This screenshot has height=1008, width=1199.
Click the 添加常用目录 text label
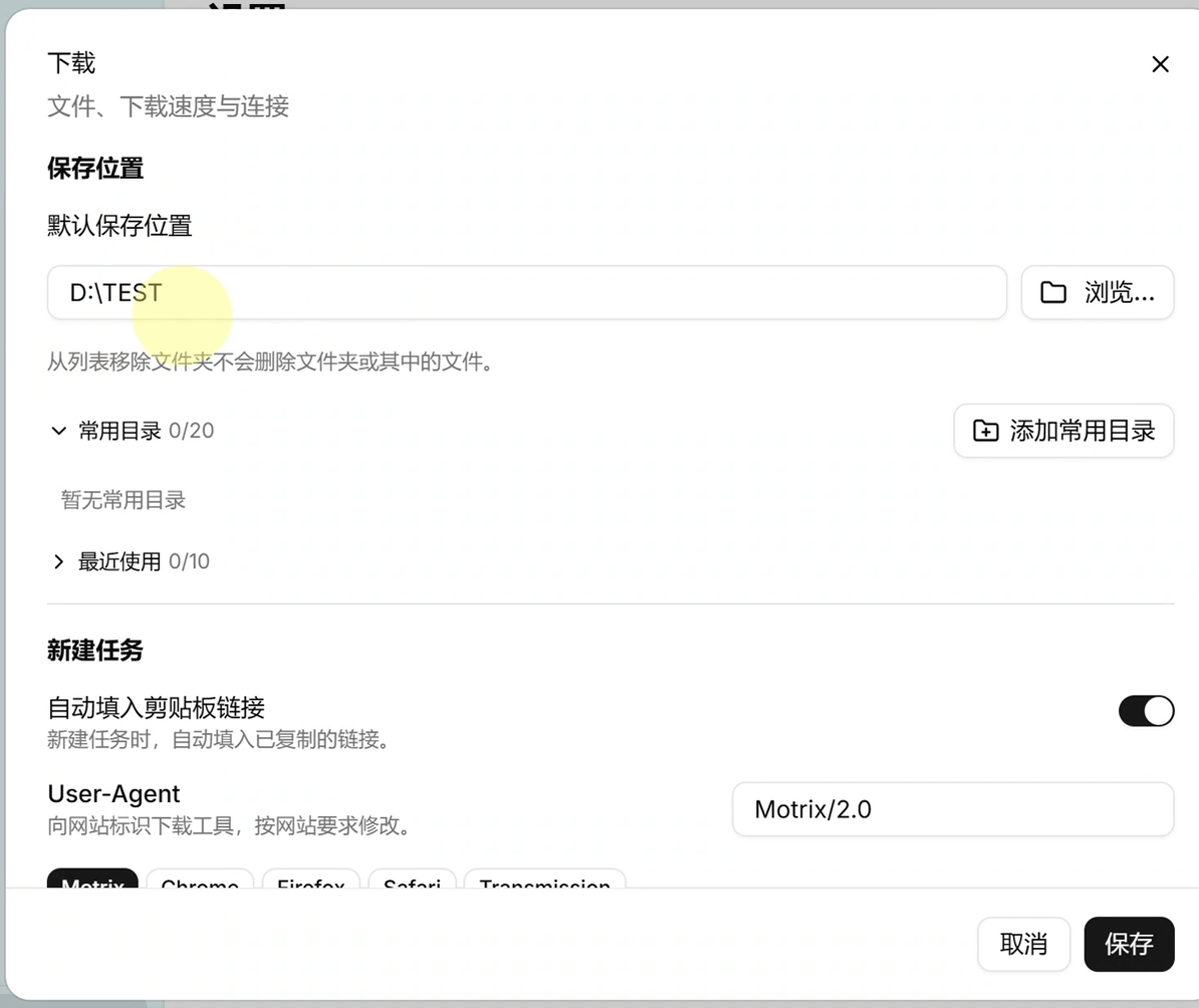click(x=1082, y=431)
